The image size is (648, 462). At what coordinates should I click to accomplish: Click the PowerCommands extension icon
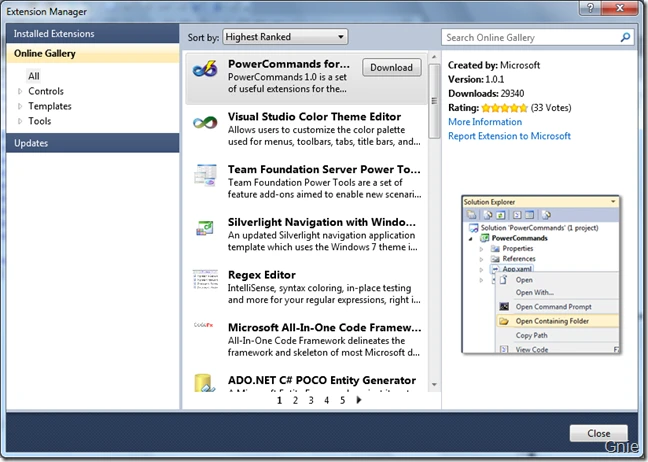tap(205, 70)
